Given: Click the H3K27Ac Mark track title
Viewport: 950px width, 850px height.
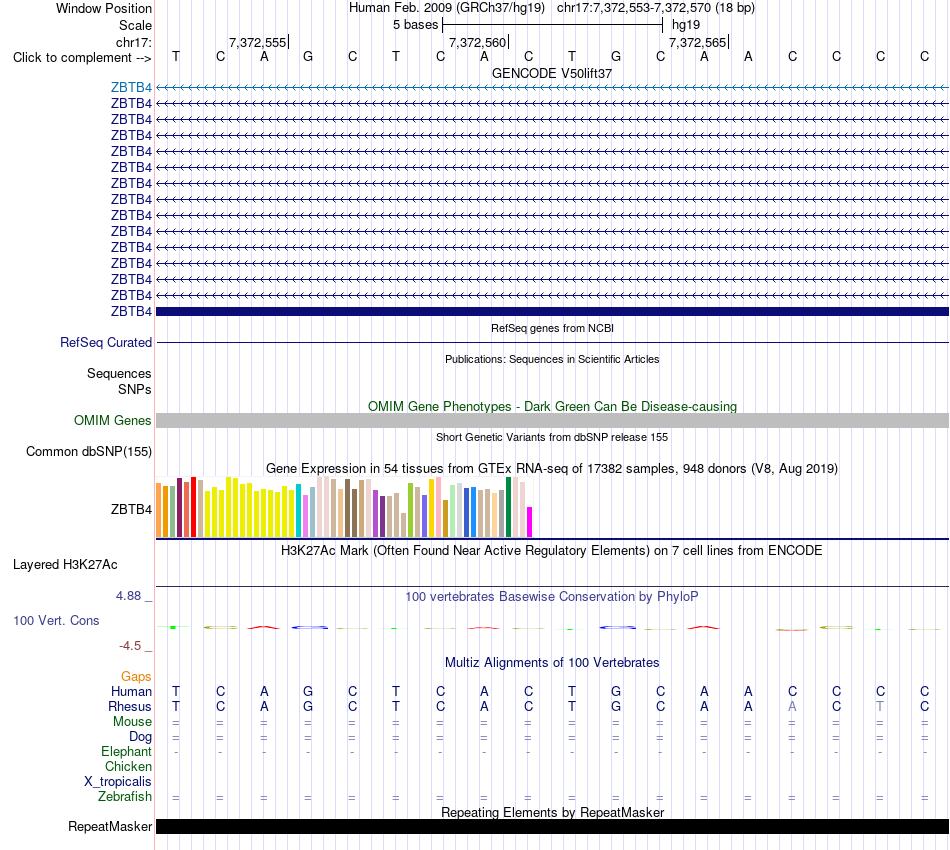Looking at the screenshot, I should click(x=552, y=551).
